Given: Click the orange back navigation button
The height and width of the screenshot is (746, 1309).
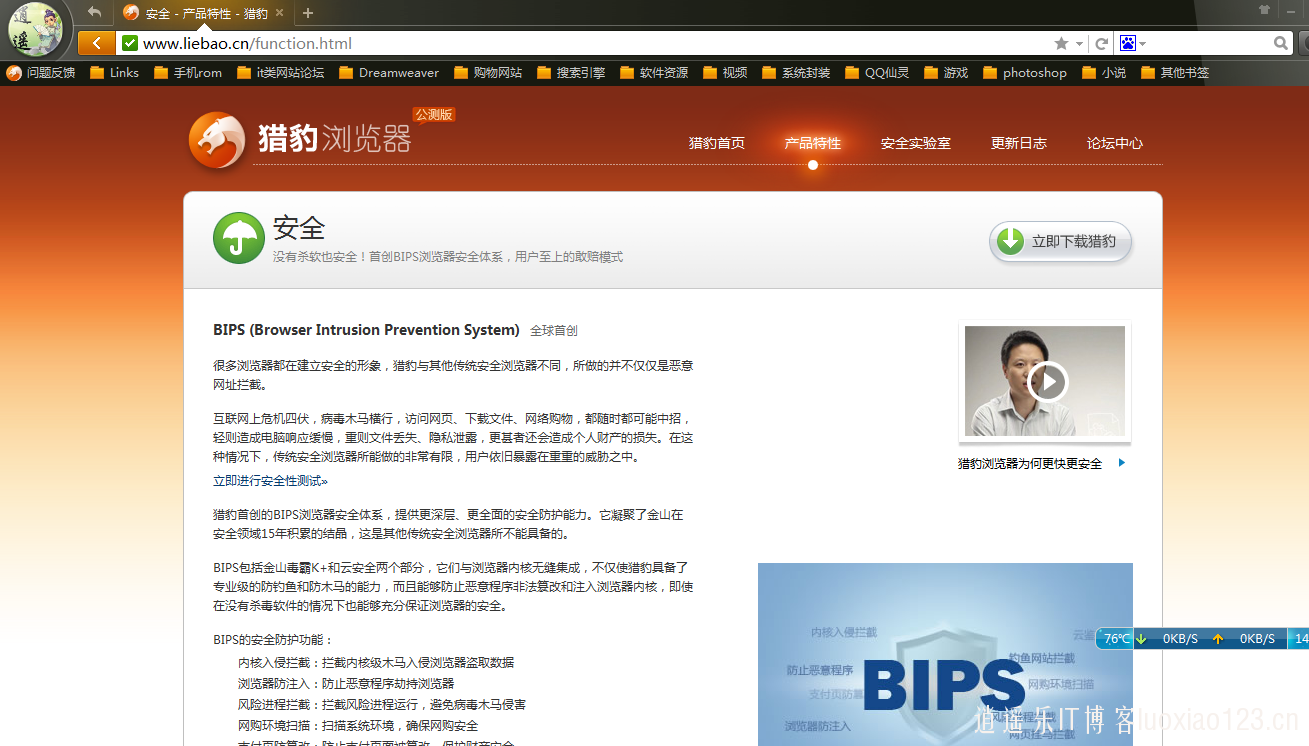Looking at the screenshot, I should click(x=96, y=43).
